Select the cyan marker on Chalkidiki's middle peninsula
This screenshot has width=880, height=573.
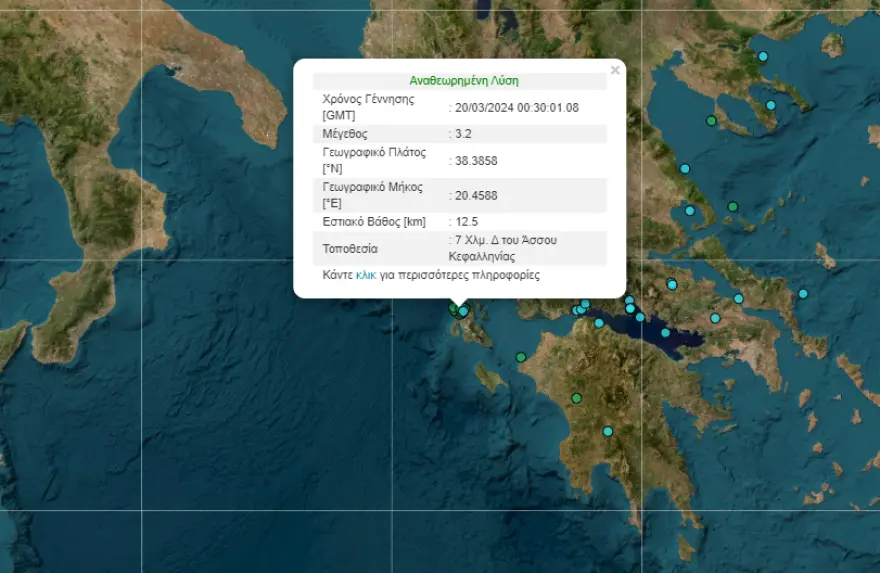pos(771,105)
